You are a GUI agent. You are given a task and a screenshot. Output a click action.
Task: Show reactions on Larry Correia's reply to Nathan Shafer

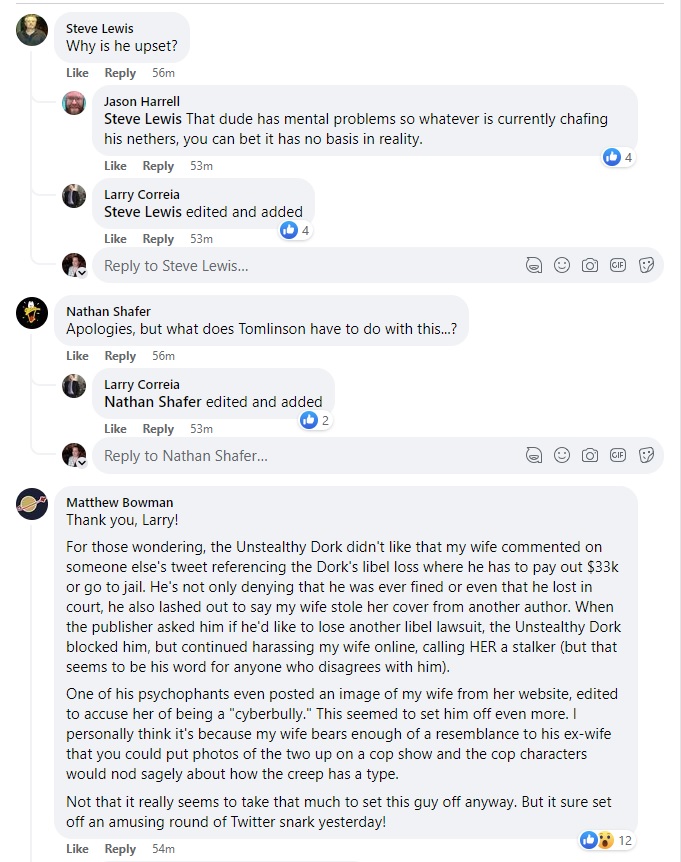(315, 421)
